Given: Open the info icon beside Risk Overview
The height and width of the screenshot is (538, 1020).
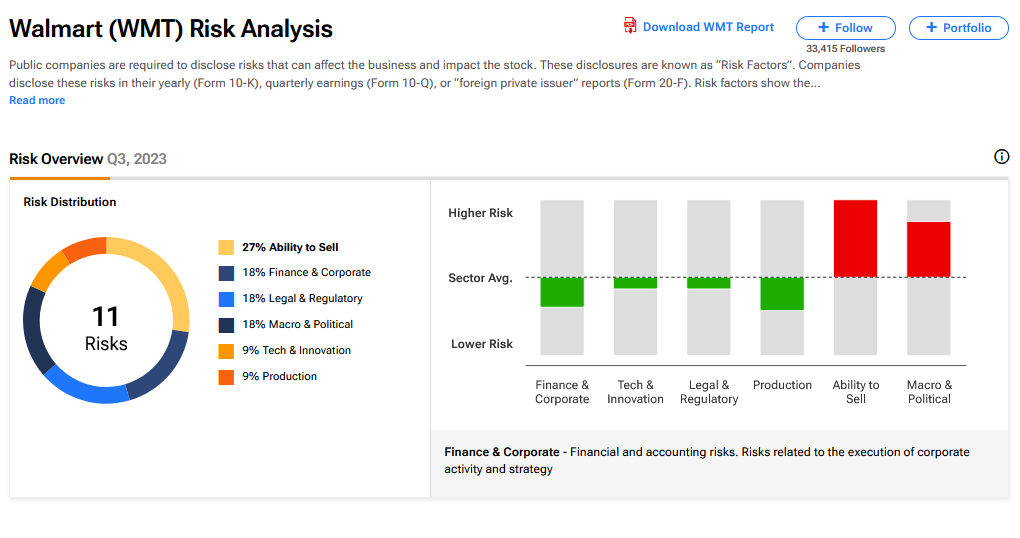Looking at the screenshot, I should (1001, 157).
